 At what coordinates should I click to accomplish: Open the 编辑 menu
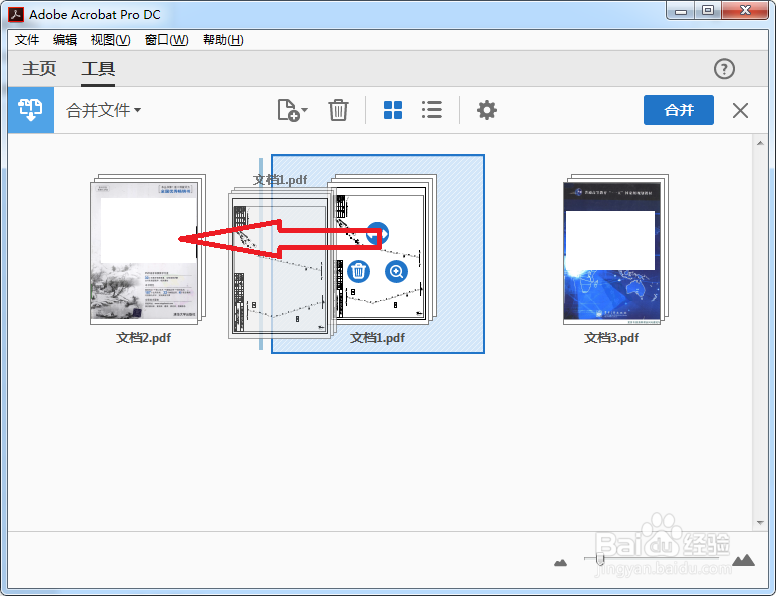click(x=65, y=40)
